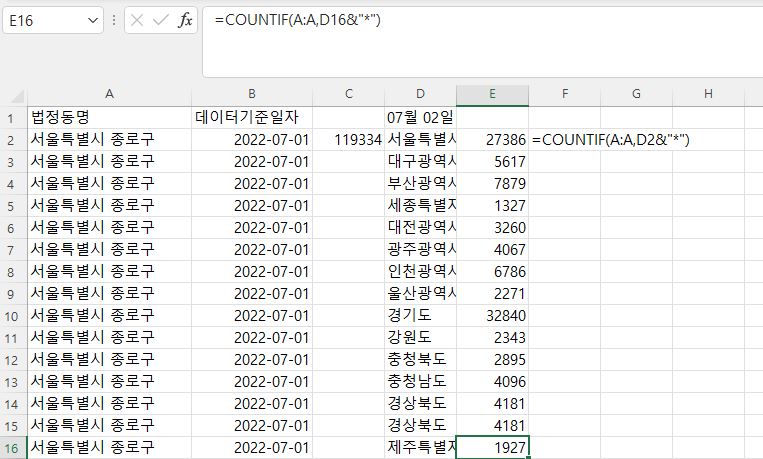Image resolution: width=763 pixels, height=459 pixels.
Task: Click cell D14 '경상북도'
Action: pyautogui.click(x=420, y=404)
